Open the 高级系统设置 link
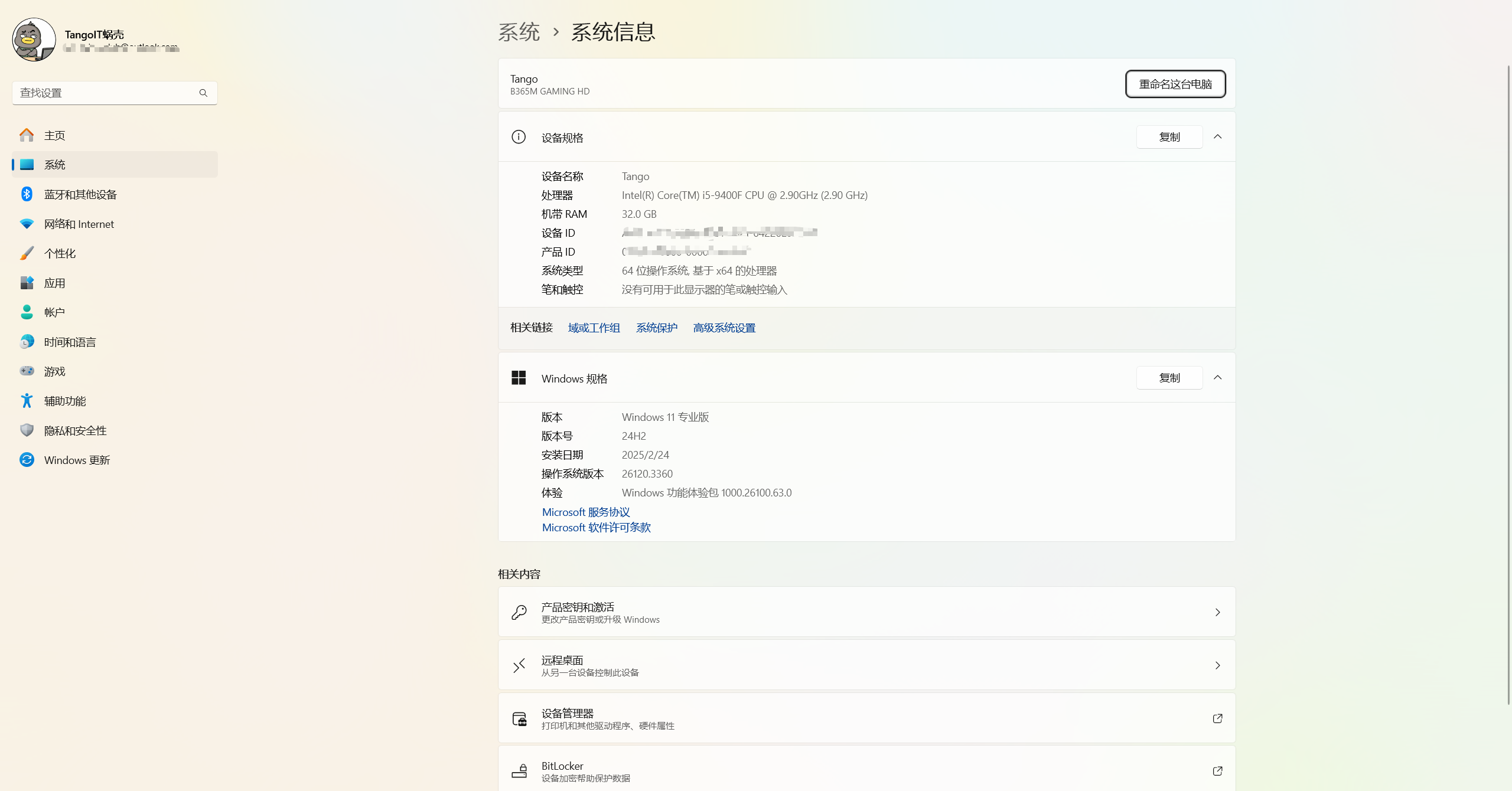This screenshot has height=791, width=1512. tap(725, 328)
